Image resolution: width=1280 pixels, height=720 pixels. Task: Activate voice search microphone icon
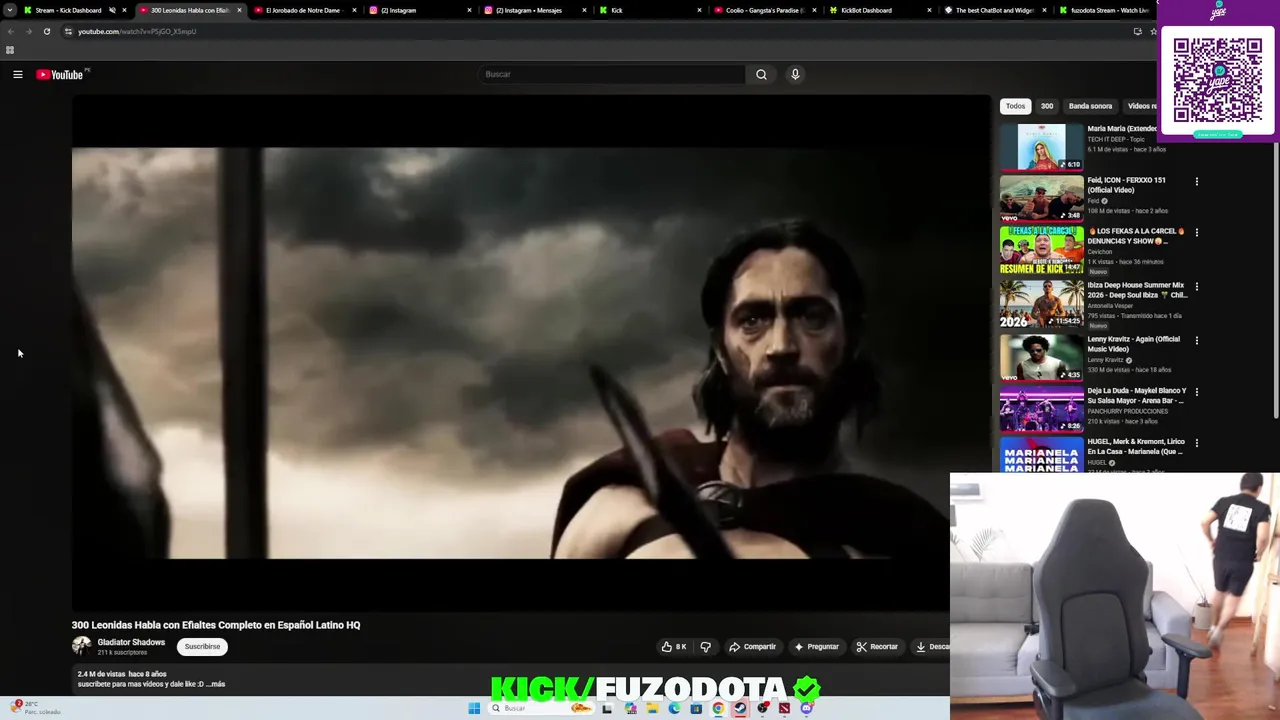(795, 74)
